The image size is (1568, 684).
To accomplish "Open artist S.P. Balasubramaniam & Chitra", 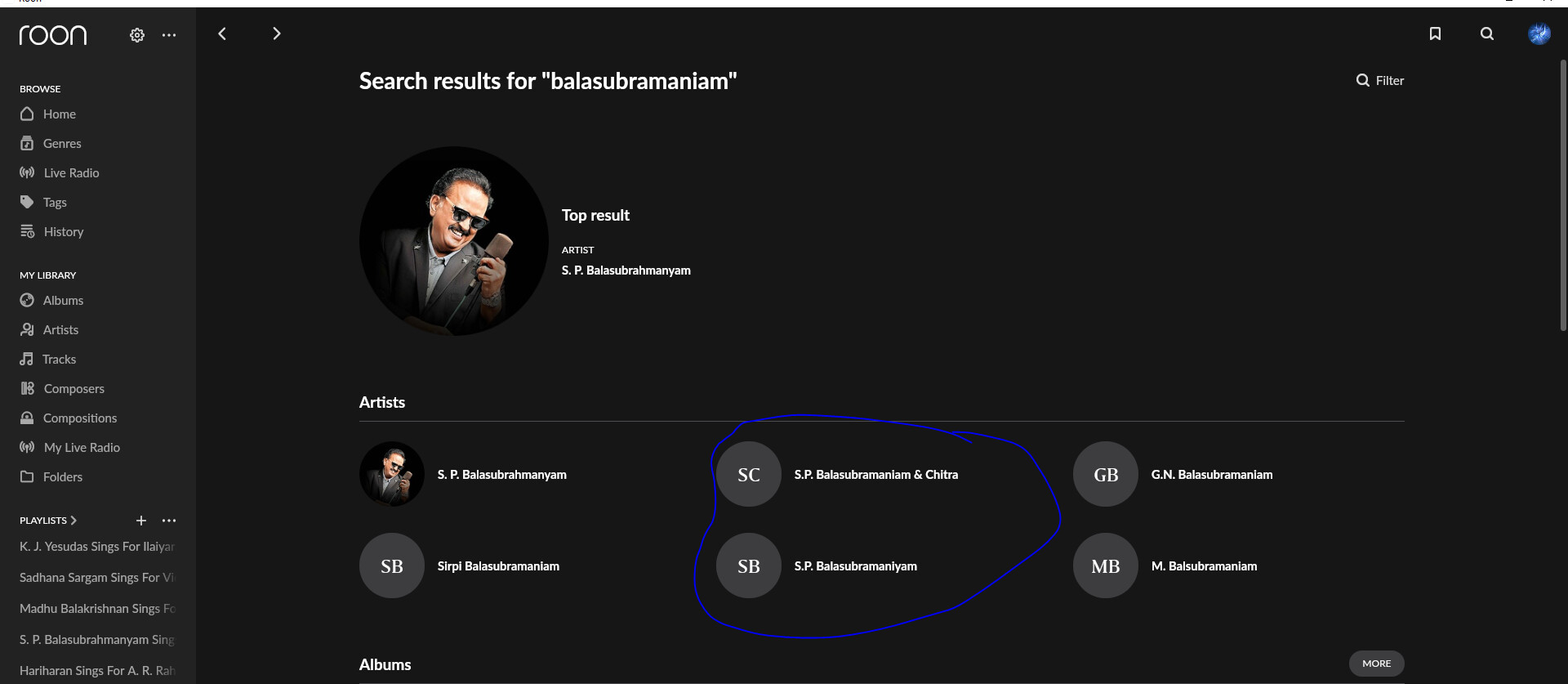I will pyautogui.click(x=875, y=475).
